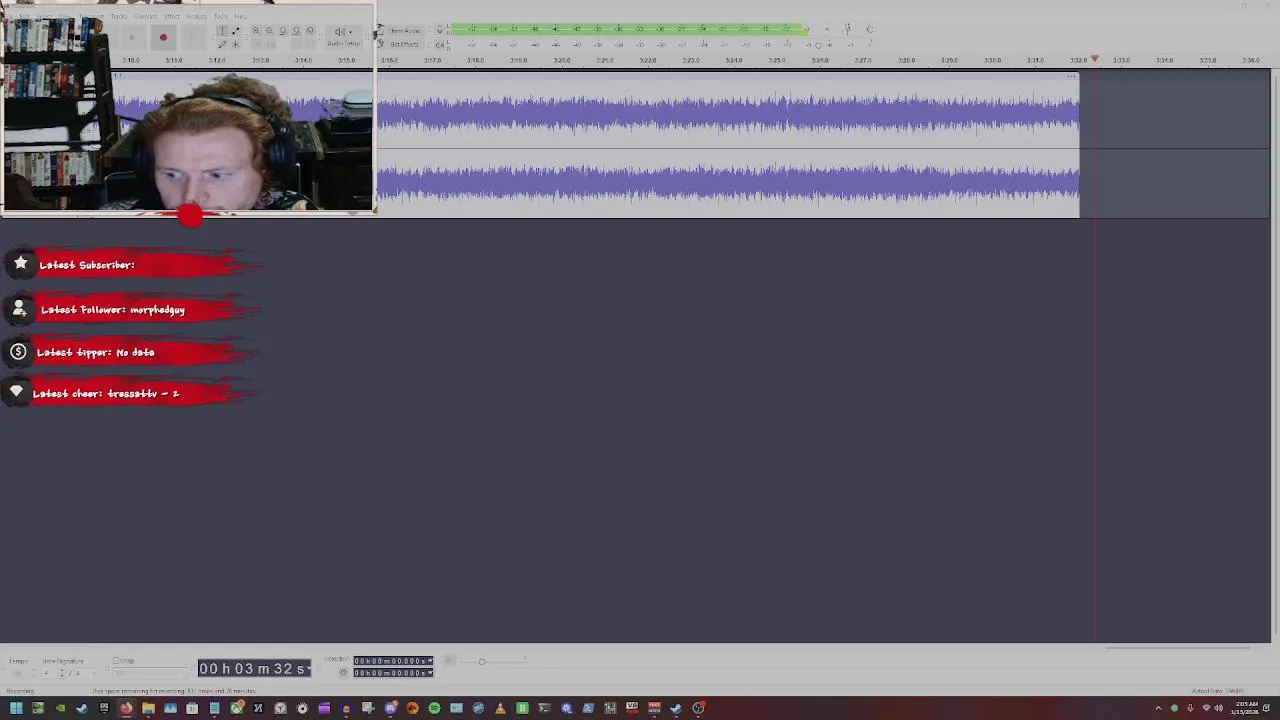The image size is (1280, 720).
Task: Open the Analyze menu
Action: (197, 16)
